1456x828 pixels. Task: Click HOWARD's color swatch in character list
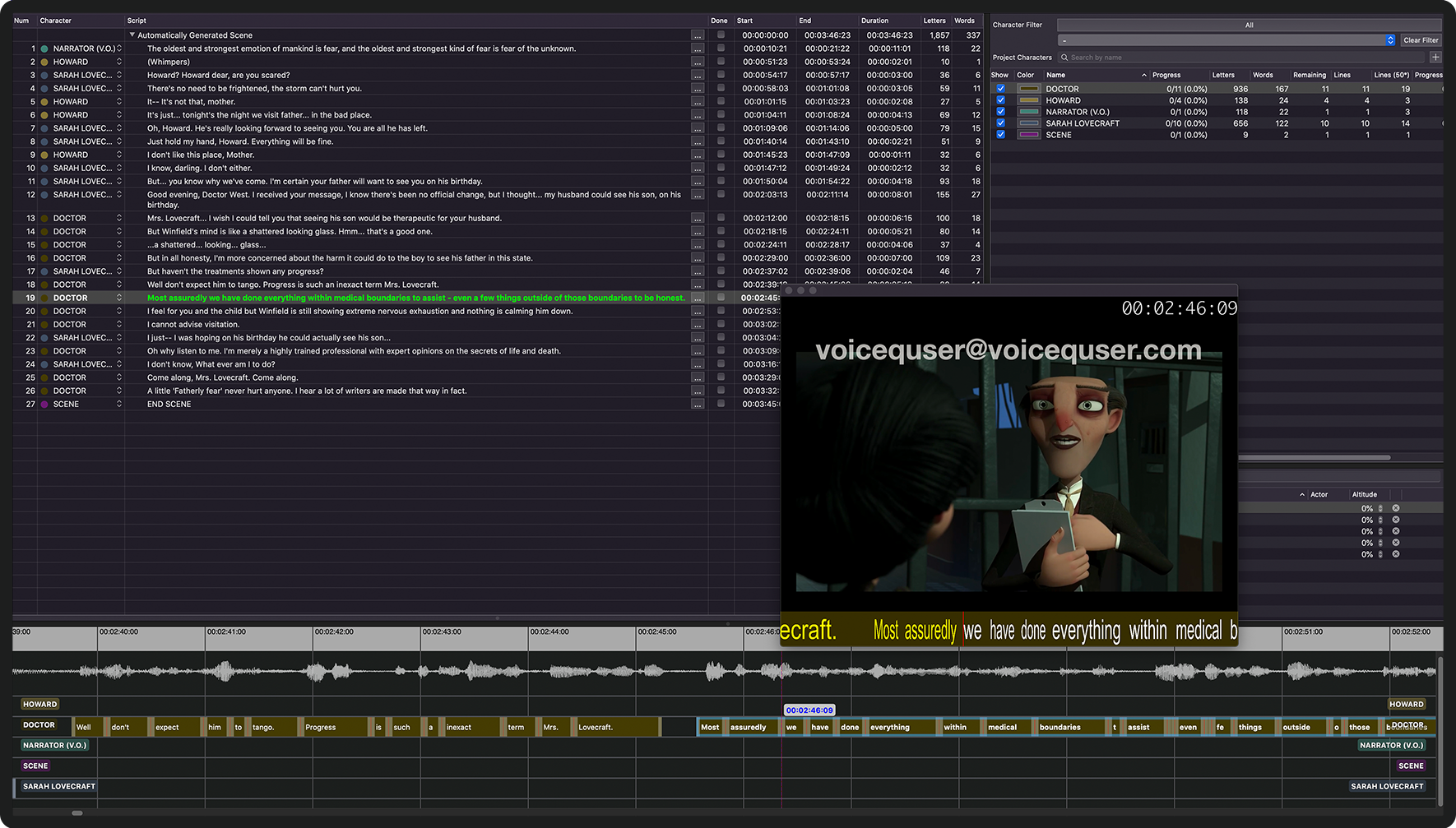pos(1028,100)
